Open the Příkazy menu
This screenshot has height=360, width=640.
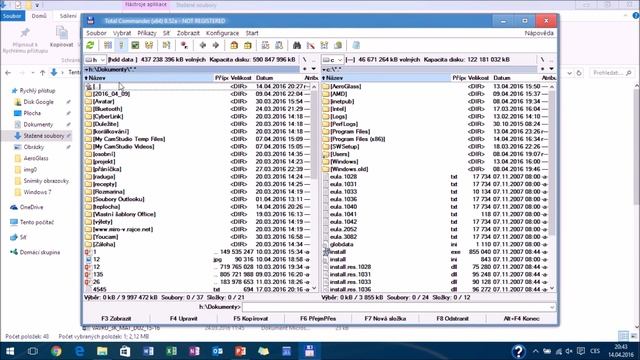tap(147, 33)
